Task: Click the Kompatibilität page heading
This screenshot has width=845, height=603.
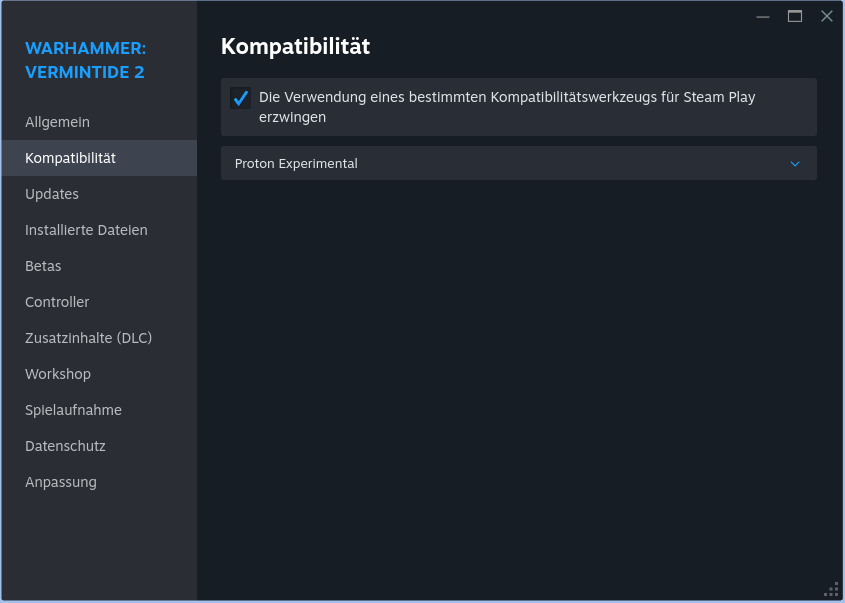Action: tap(295, 46)
